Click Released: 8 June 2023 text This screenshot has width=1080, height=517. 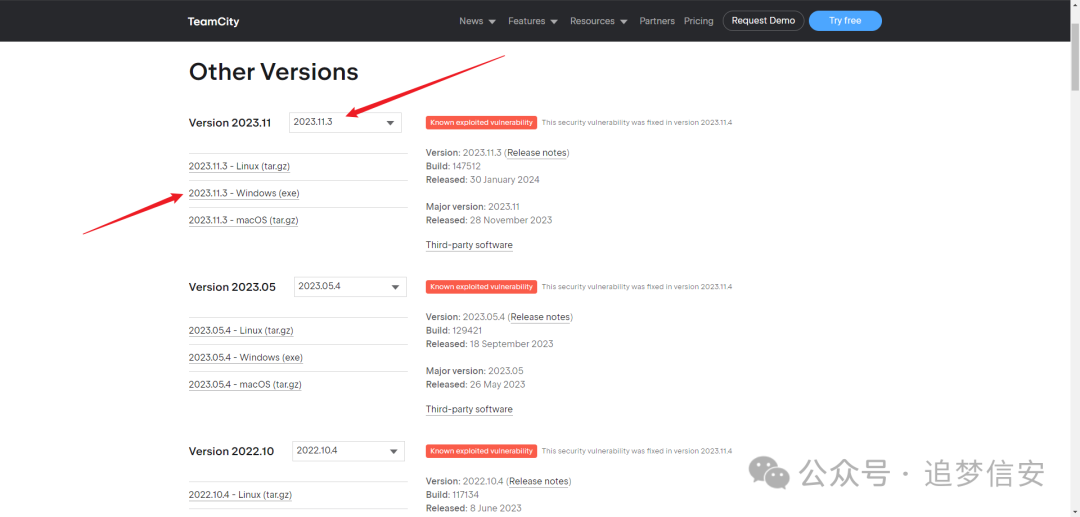point(475,508)
